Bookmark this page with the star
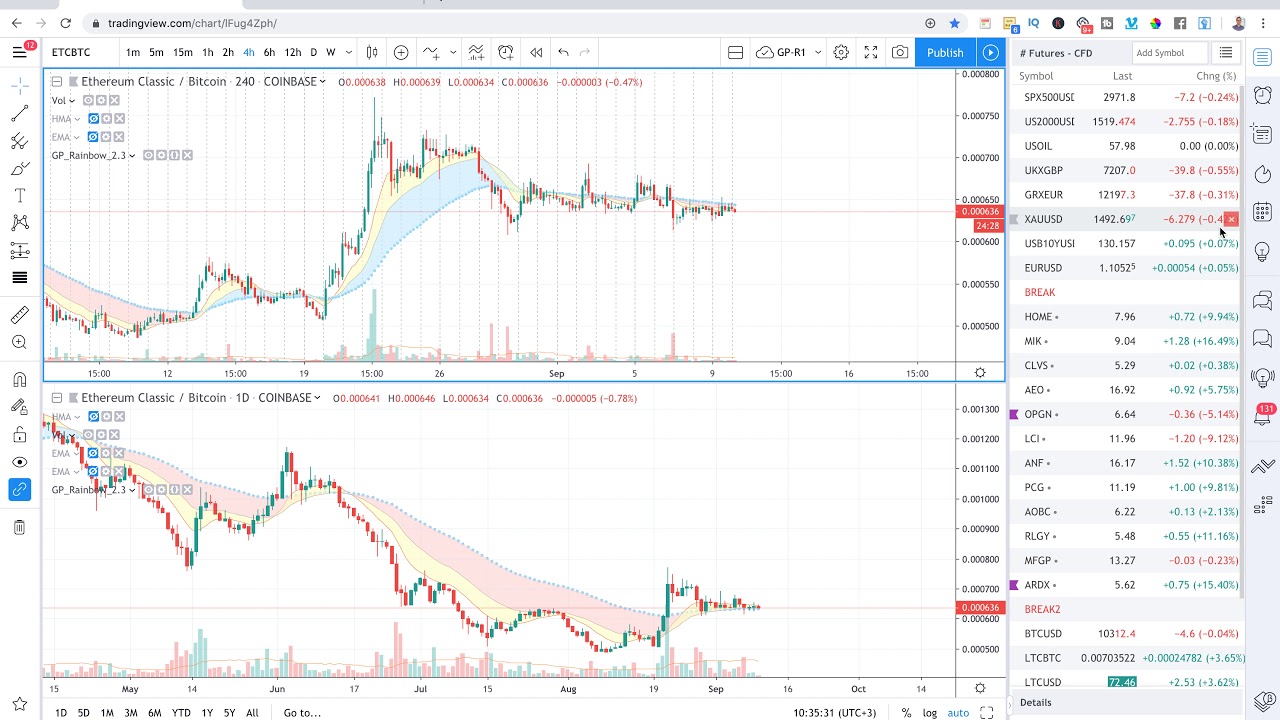This screenshot has height=720, width=1280. pyautogui.click(x=955, y=23)
